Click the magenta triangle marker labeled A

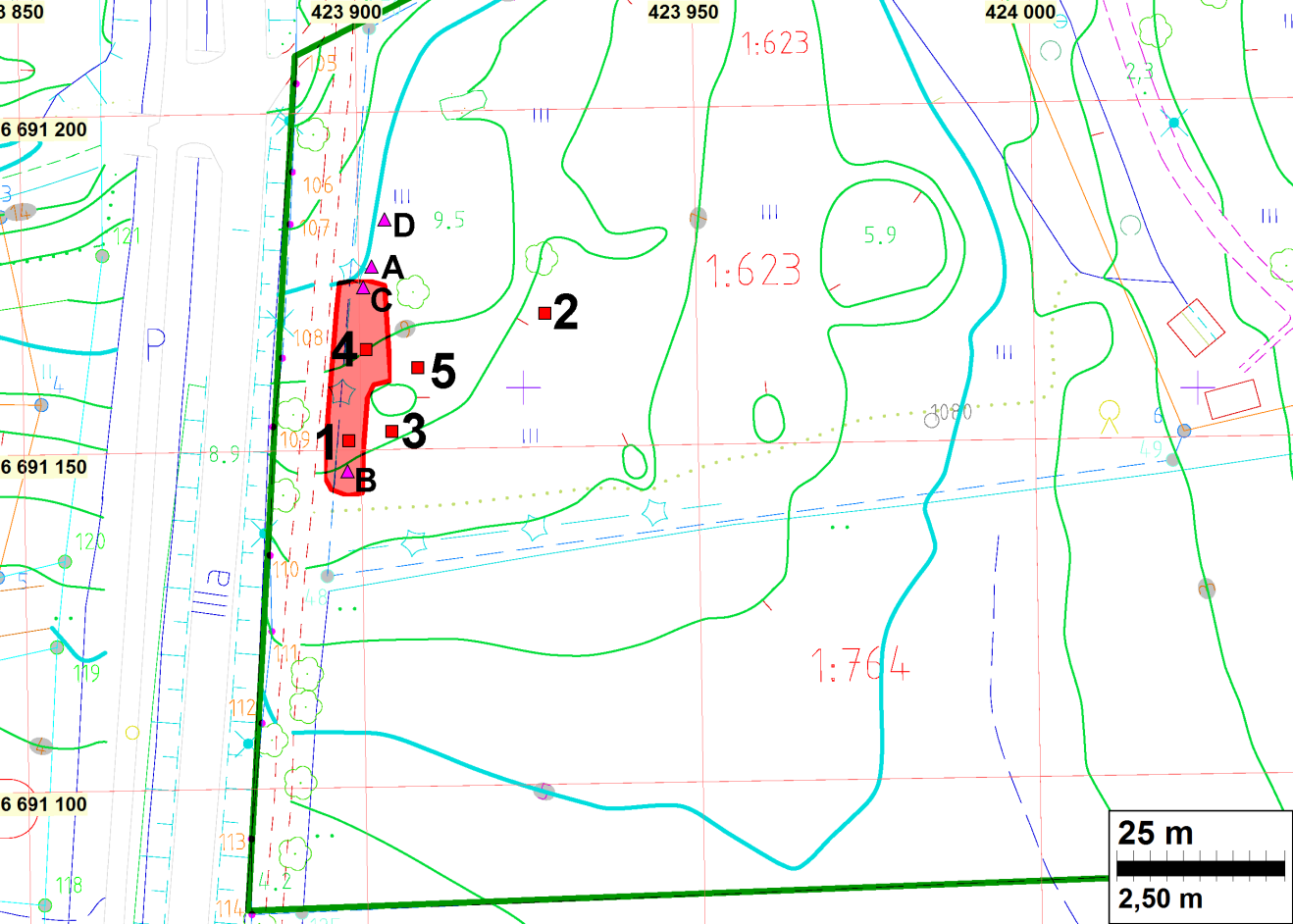[371, 267]
